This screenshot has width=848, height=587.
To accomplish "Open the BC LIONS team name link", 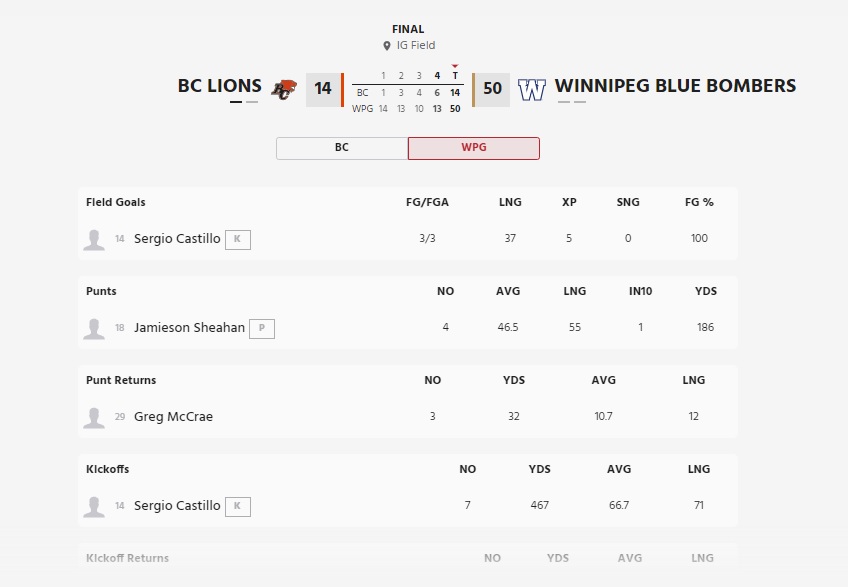I will pyautogui.click(x=220, y=86).
